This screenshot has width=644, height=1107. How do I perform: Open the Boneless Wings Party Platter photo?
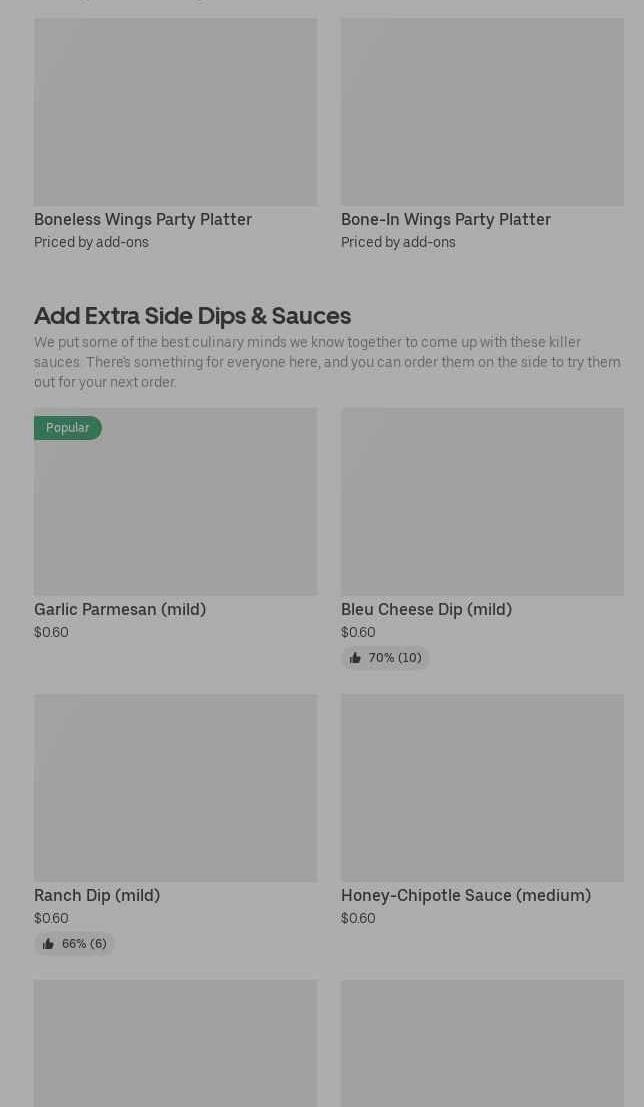click(175, 112)
